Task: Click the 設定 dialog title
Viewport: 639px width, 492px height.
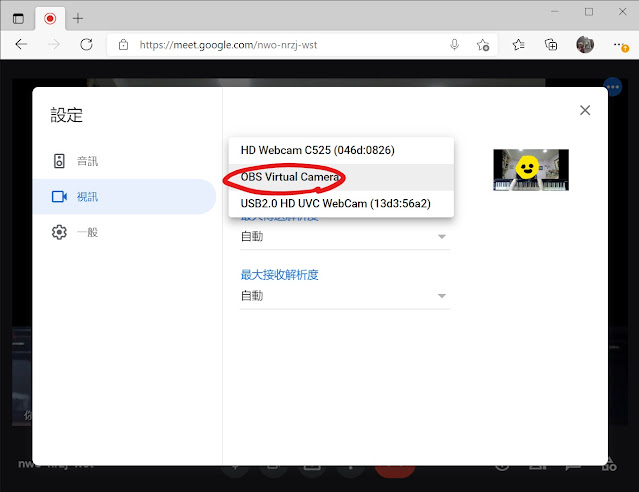Action: pyautogui.click(x=66, y=115)
